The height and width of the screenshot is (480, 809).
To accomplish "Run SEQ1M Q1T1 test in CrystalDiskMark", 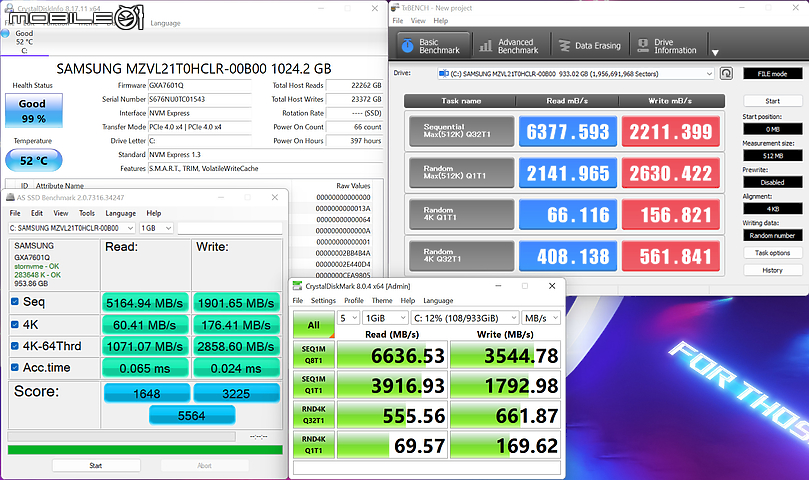I will pyautogui.click(x=314, y=385).
